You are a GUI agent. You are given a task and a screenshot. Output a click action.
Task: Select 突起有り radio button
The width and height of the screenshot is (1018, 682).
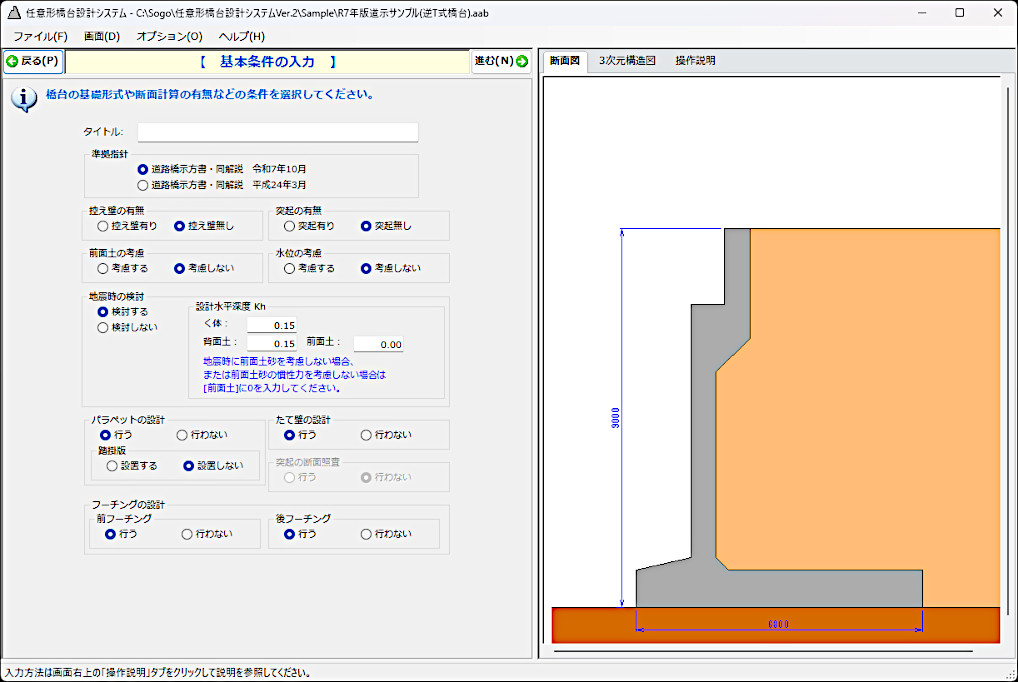[x=290, y=226]
